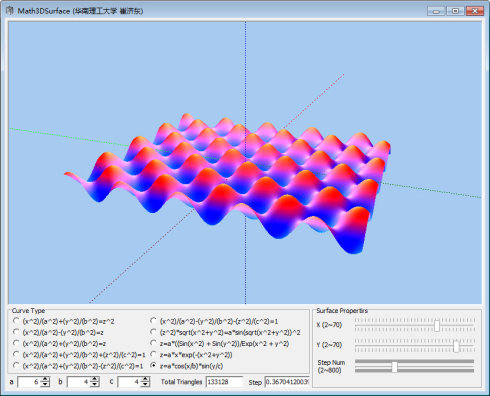
Task: Click the Math3DSurface title bar icon
Action: (x=9, y=11)
